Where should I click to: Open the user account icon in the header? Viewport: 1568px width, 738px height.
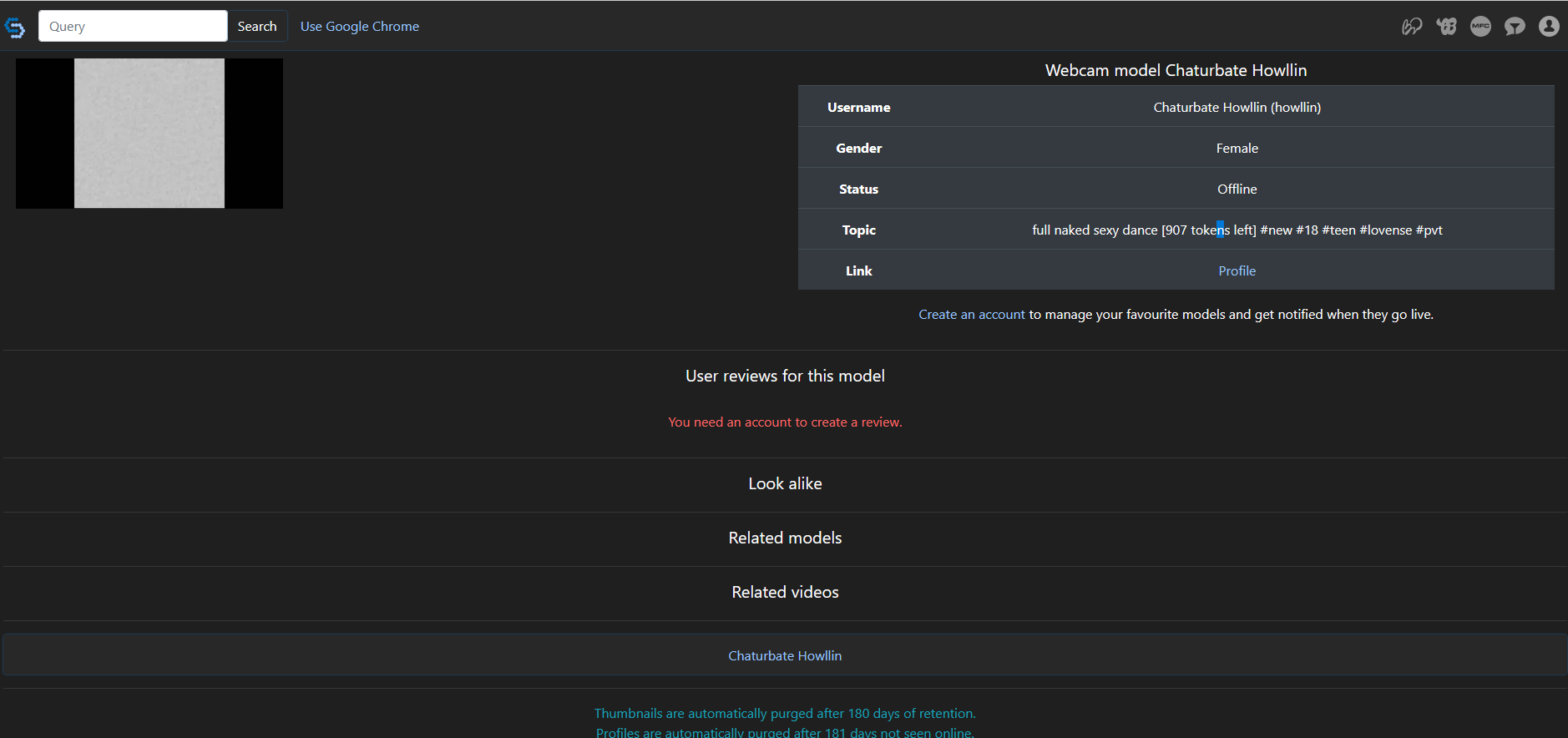tap(1549, 27)
